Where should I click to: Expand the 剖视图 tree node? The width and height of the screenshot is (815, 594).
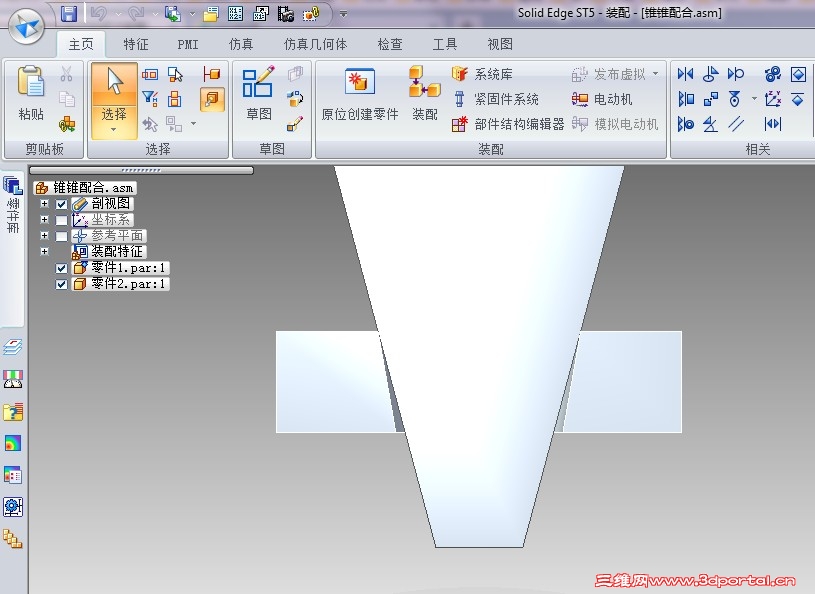[44, 204]
